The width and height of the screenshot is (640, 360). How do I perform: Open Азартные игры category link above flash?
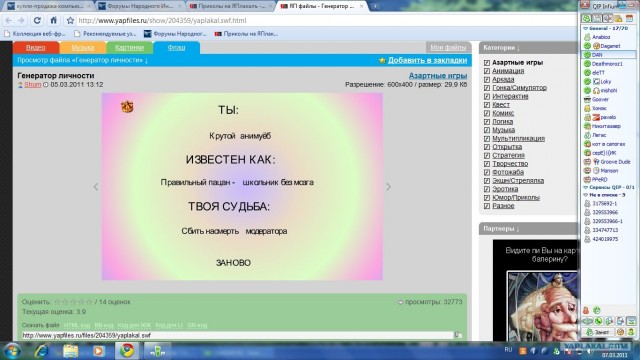[x=438, y=76]
